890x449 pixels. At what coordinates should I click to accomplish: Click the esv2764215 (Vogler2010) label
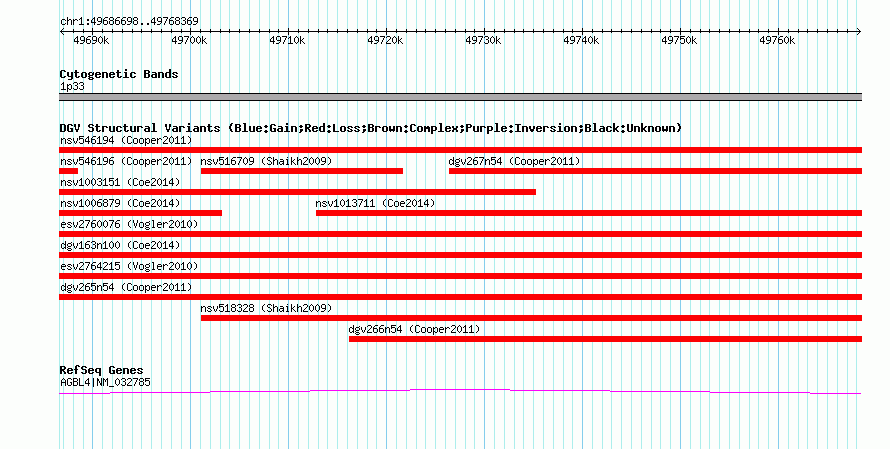(129, 266)
